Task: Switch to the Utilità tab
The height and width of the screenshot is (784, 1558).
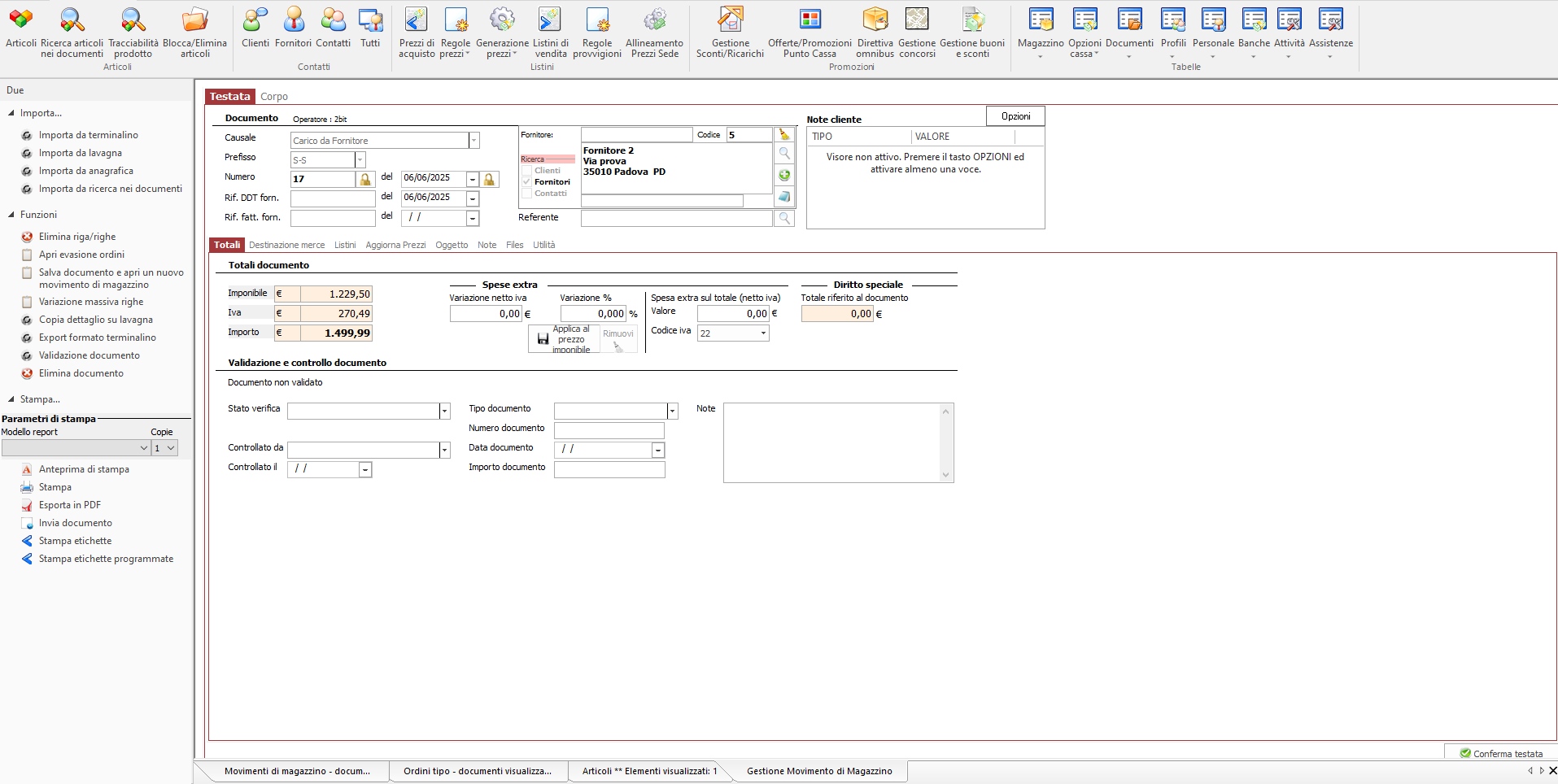Action: pos(544,245)
